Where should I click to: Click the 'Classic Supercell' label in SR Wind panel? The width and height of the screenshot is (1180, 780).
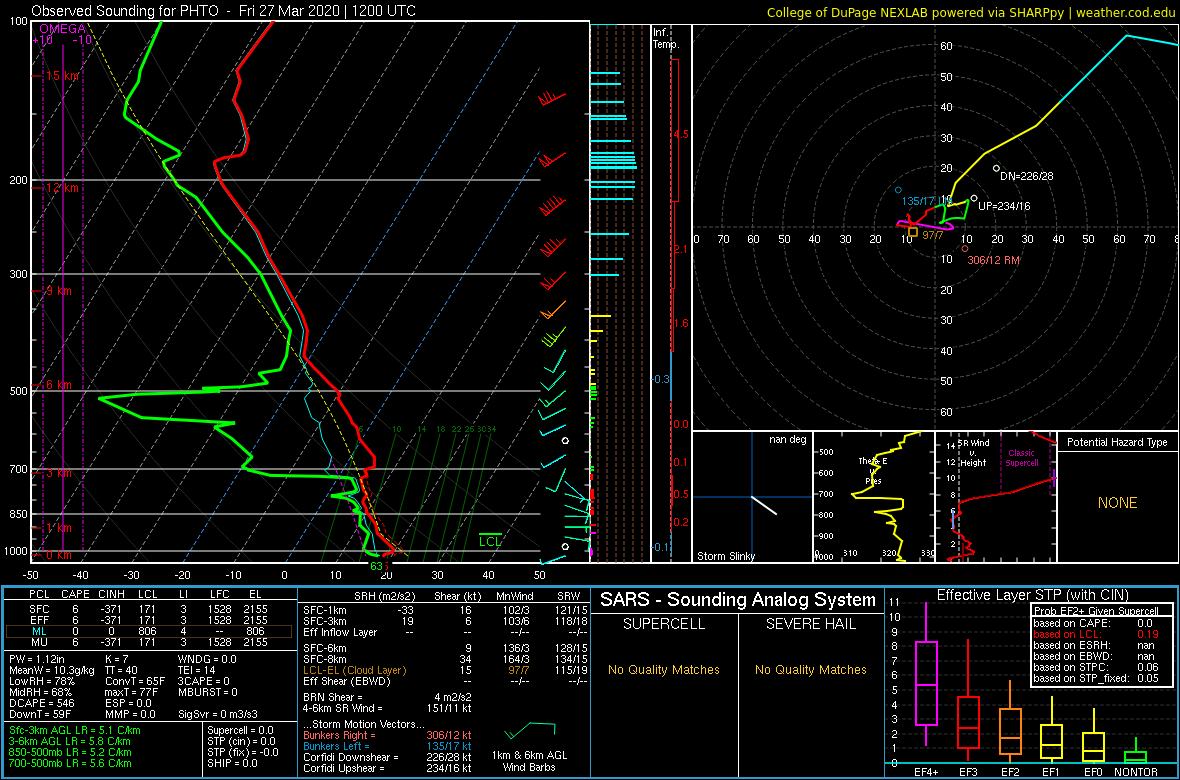pos(1020,458)
